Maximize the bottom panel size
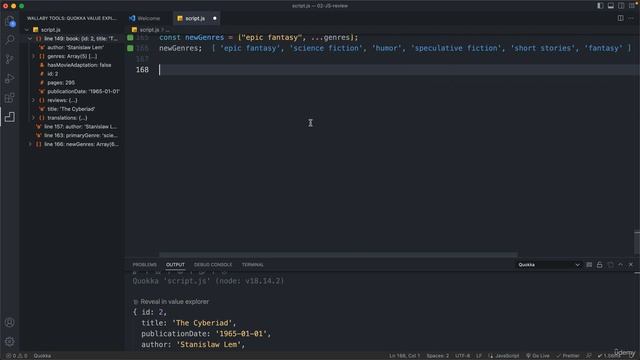This screenshot has height=360, width=640. click(620, 265)
